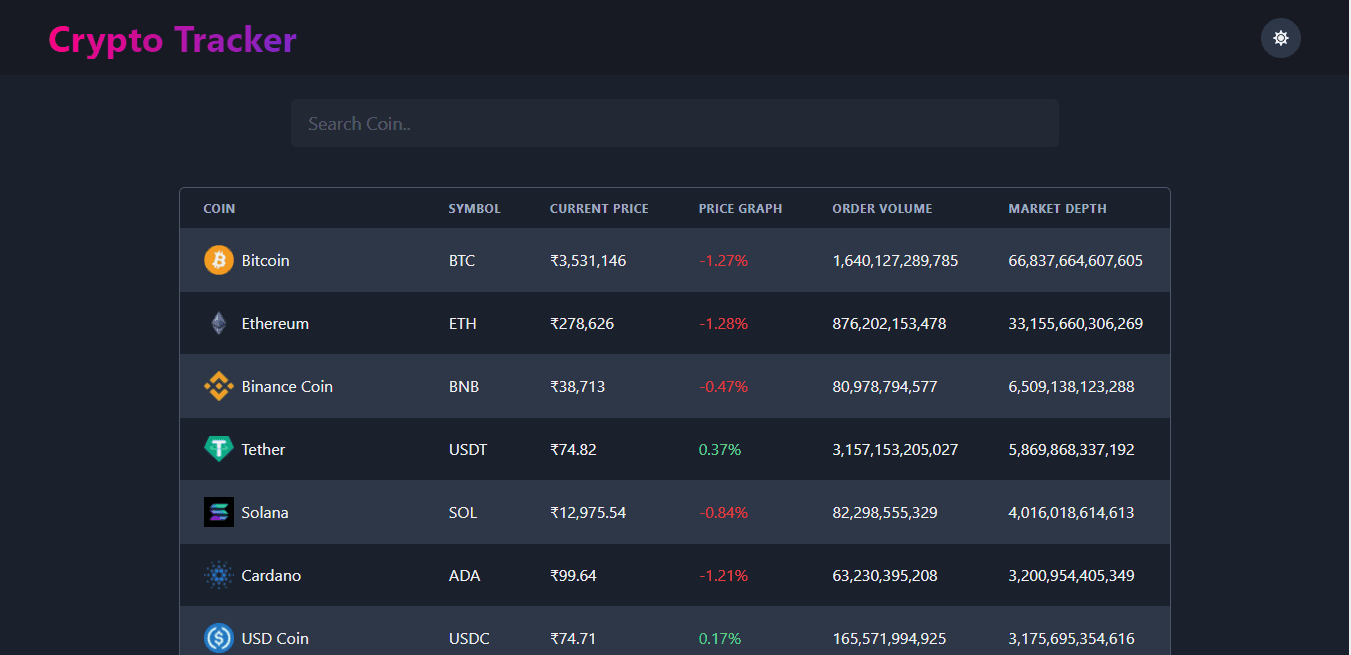The height and width of the screenshot is (655, 1351).
Task: Select the Binance Coin name
Action: [287, 386]
